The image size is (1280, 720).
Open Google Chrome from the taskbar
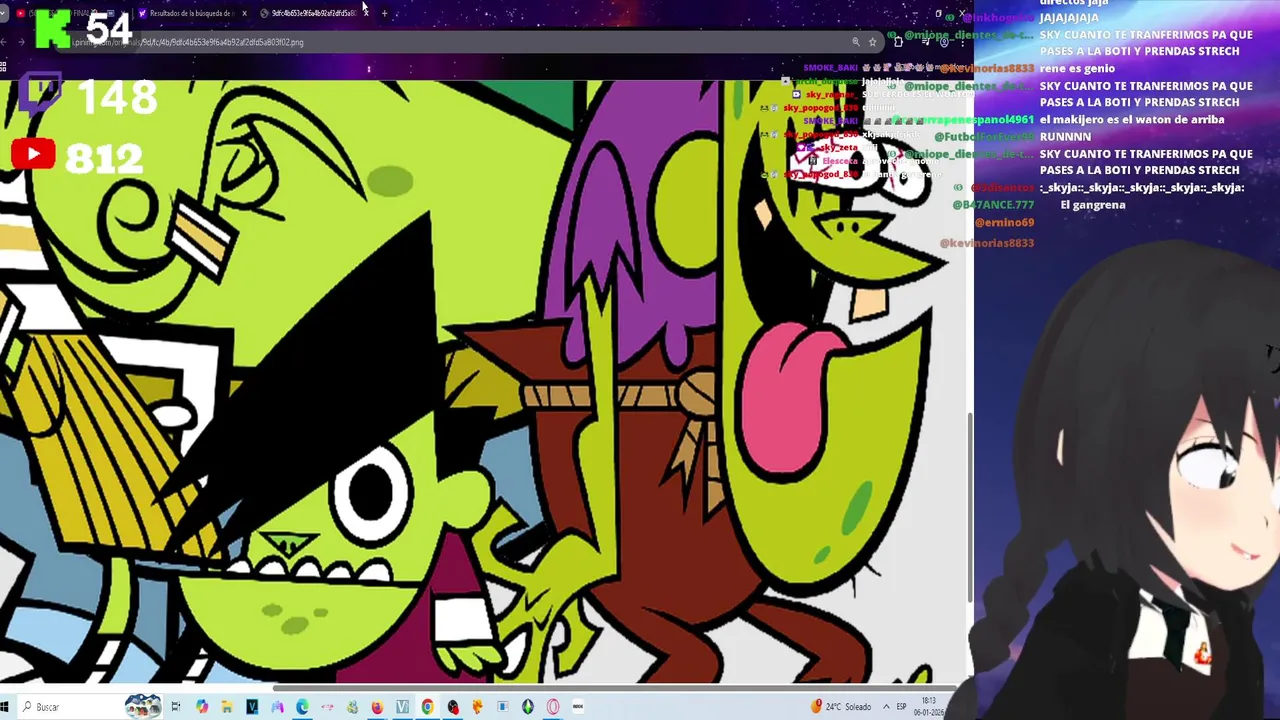pyautogui.click(x=427, y=707)
